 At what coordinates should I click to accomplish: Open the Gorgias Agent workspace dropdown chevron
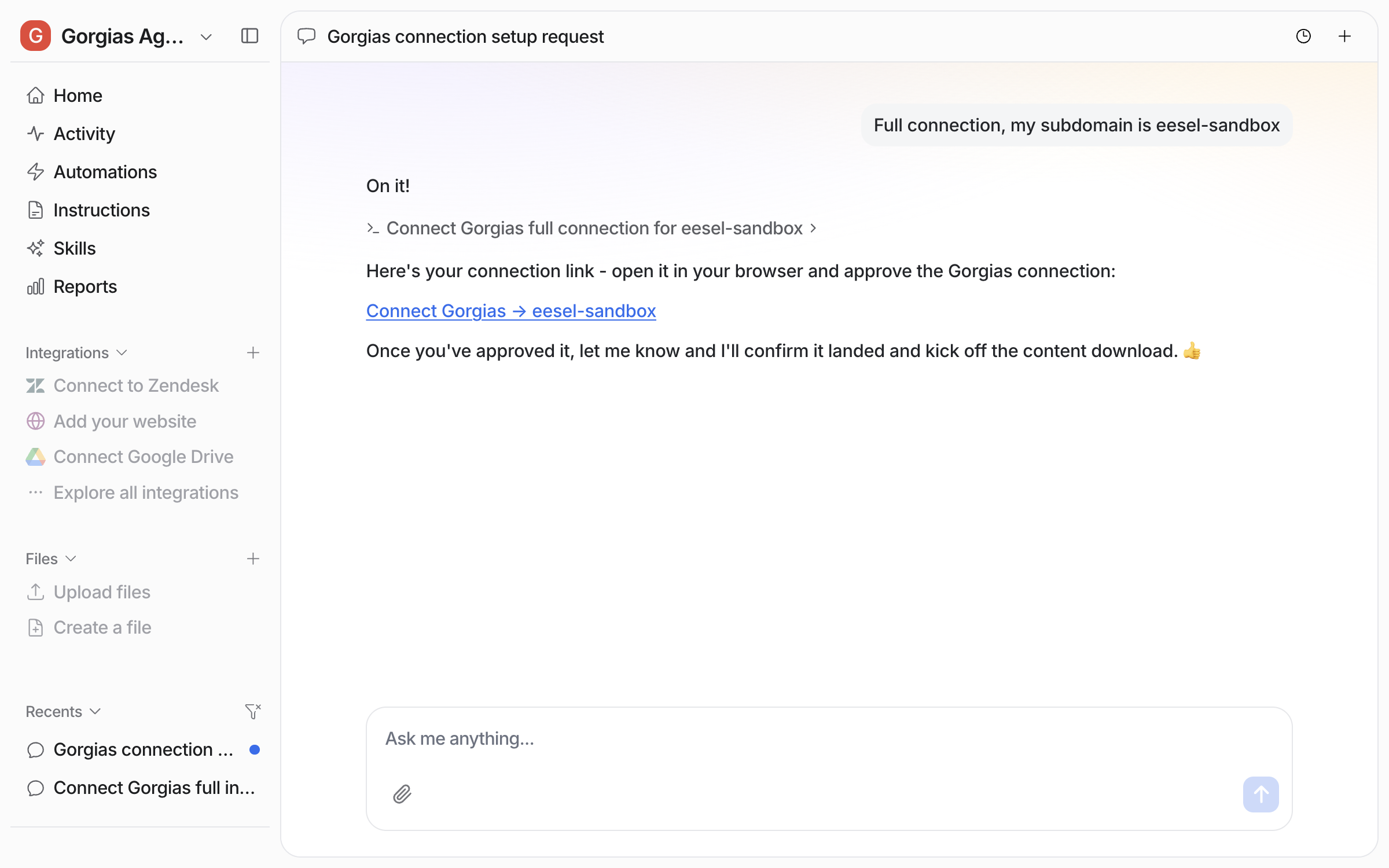[206, 37]
